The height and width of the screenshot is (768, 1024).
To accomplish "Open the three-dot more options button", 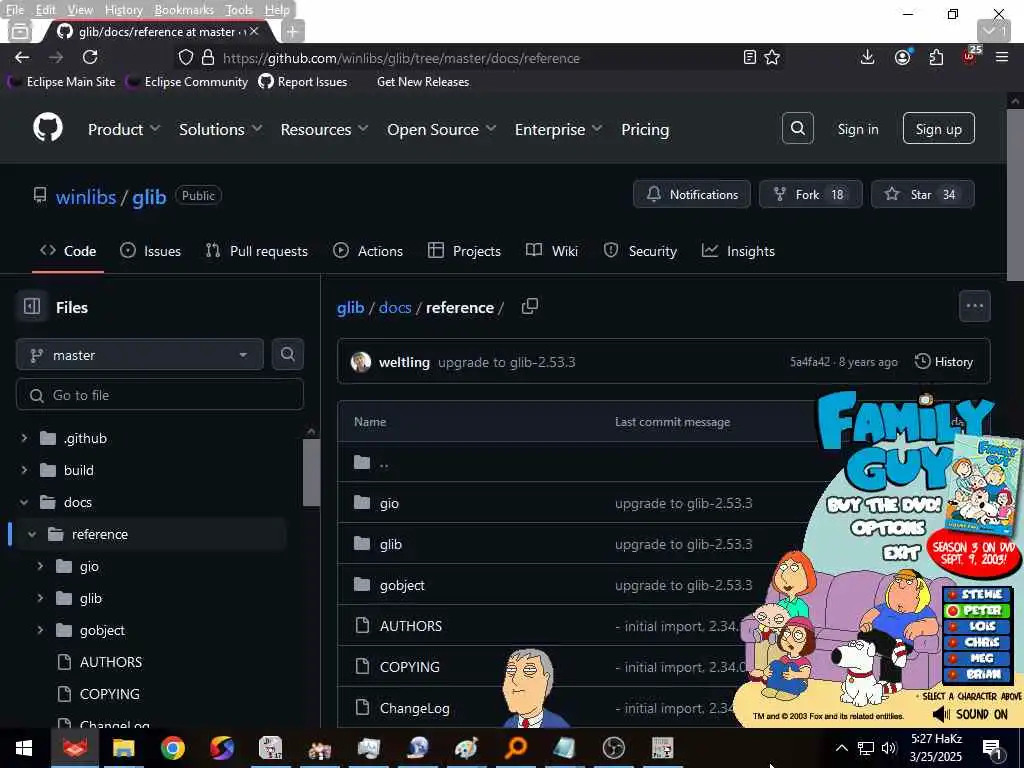I will 974,306.
